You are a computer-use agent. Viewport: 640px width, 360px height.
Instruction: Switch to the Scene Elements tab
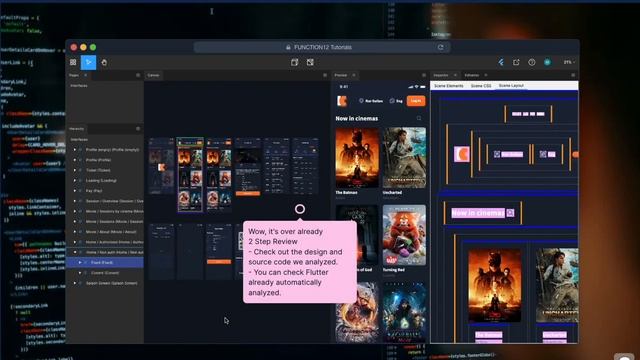tap(449, 86)
